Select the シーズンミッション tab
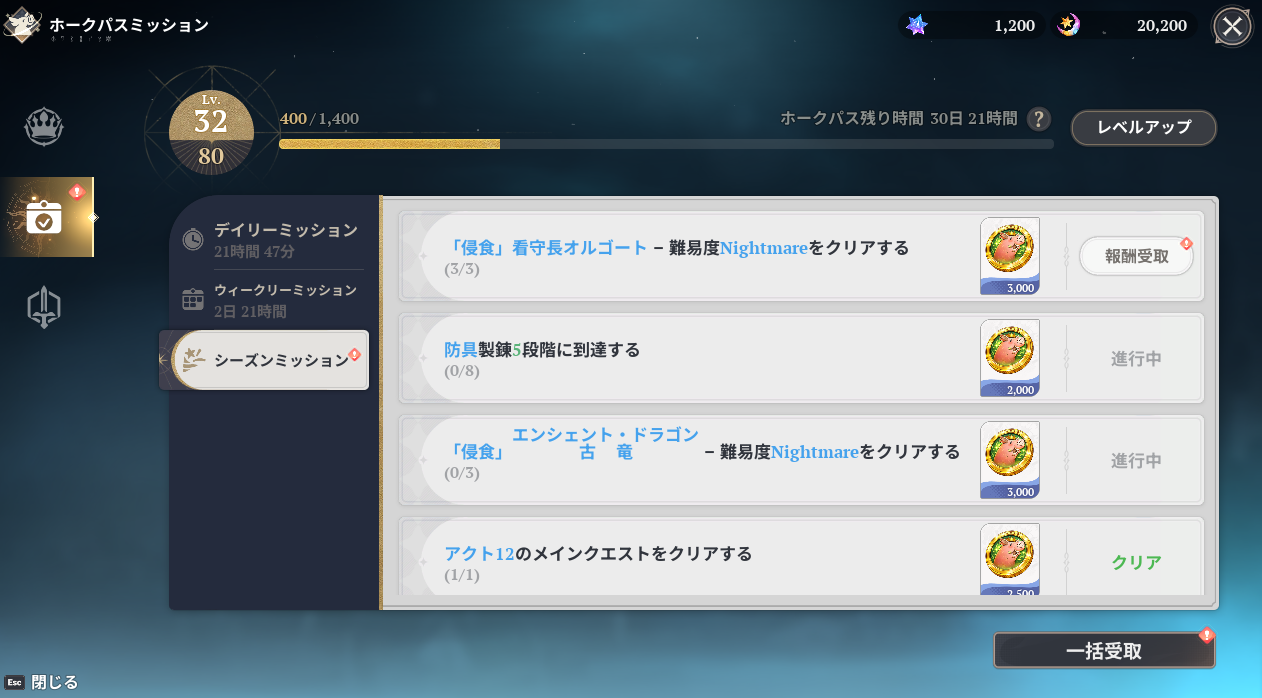1262x698 pixels. coord(270,360)
